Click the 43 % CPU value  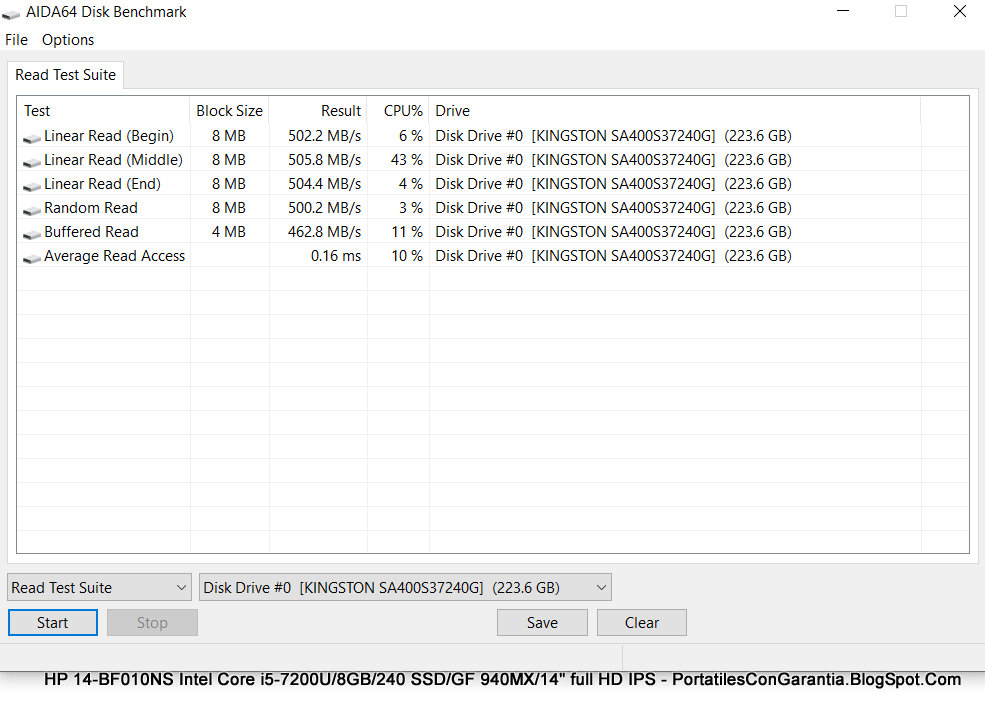pos(406,160)
